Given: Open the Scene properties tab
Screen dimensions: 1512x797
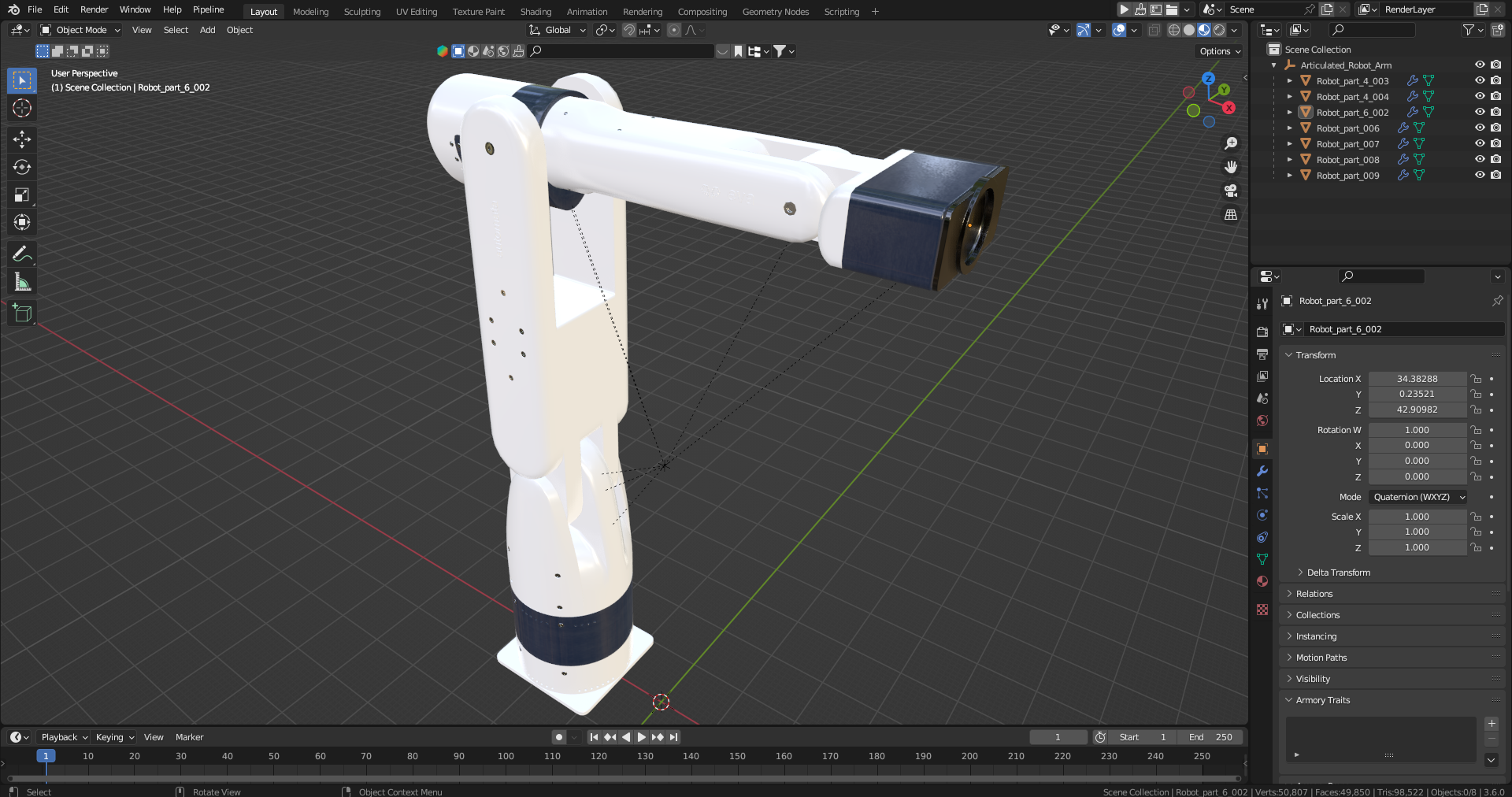Looking at the screenshot, I should (x=1262, y=398).
